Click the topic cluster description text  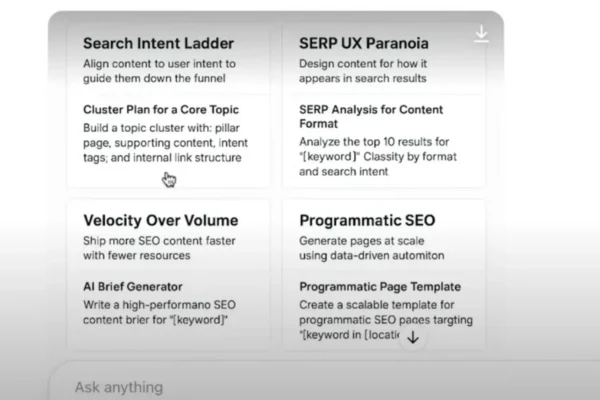[165, 143]
